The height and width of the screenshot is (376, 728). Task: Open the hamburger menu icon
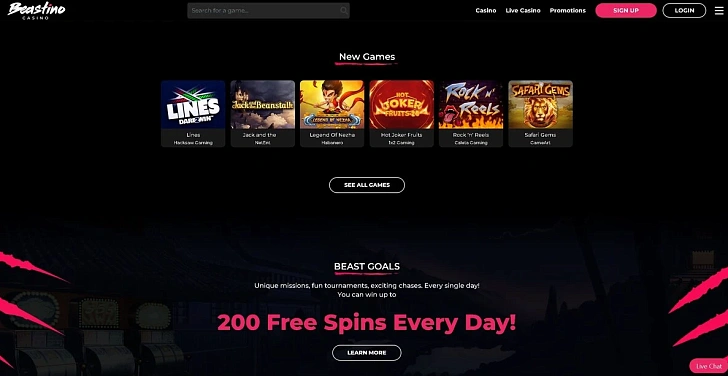pyautogui.click(x=719, y=10)
